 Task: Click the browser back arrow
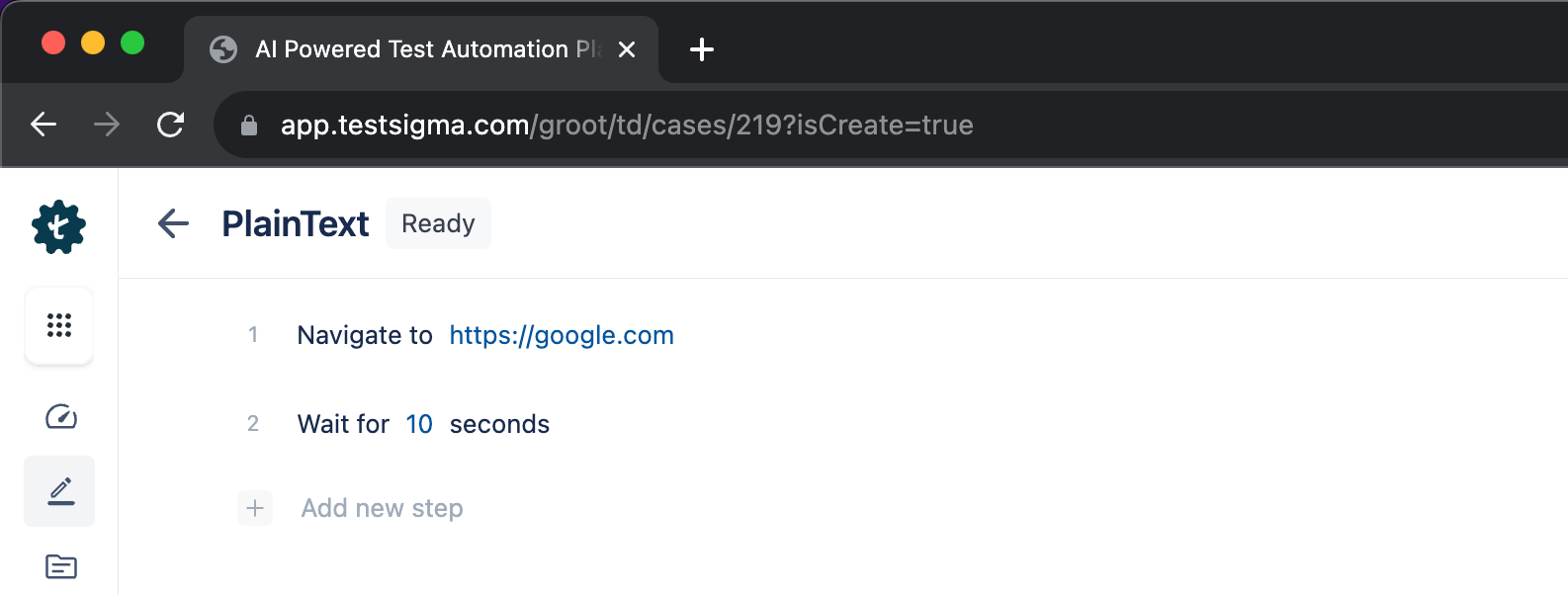coord(44,125)
